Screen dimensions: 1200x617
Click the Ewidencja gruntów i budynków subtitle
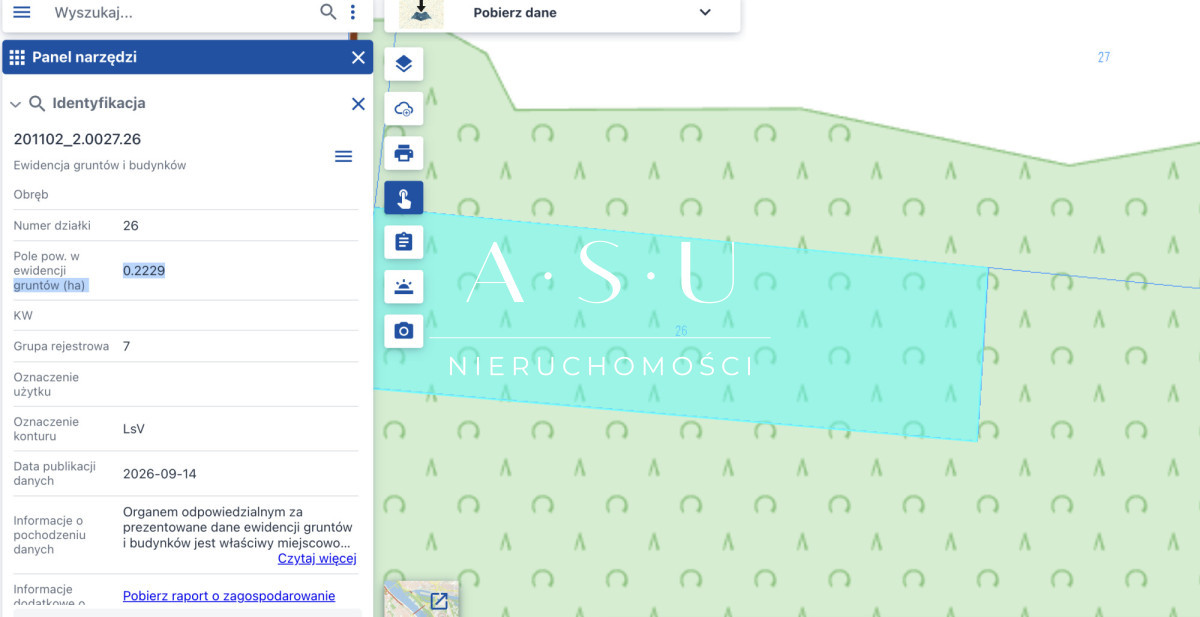tap(100, 165)
